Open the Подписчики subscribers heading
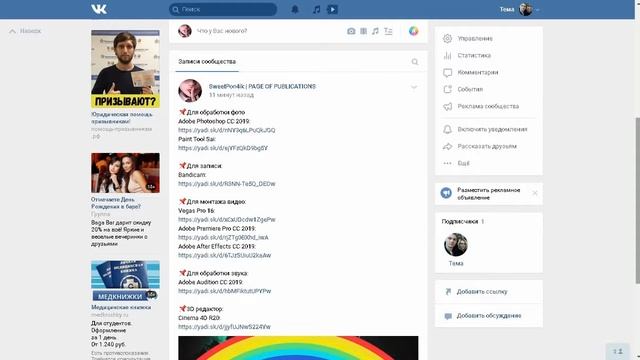 462,222
